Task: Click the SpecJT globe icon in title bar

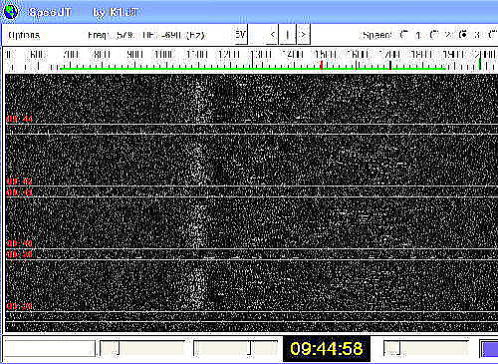Action: (11, 13)
